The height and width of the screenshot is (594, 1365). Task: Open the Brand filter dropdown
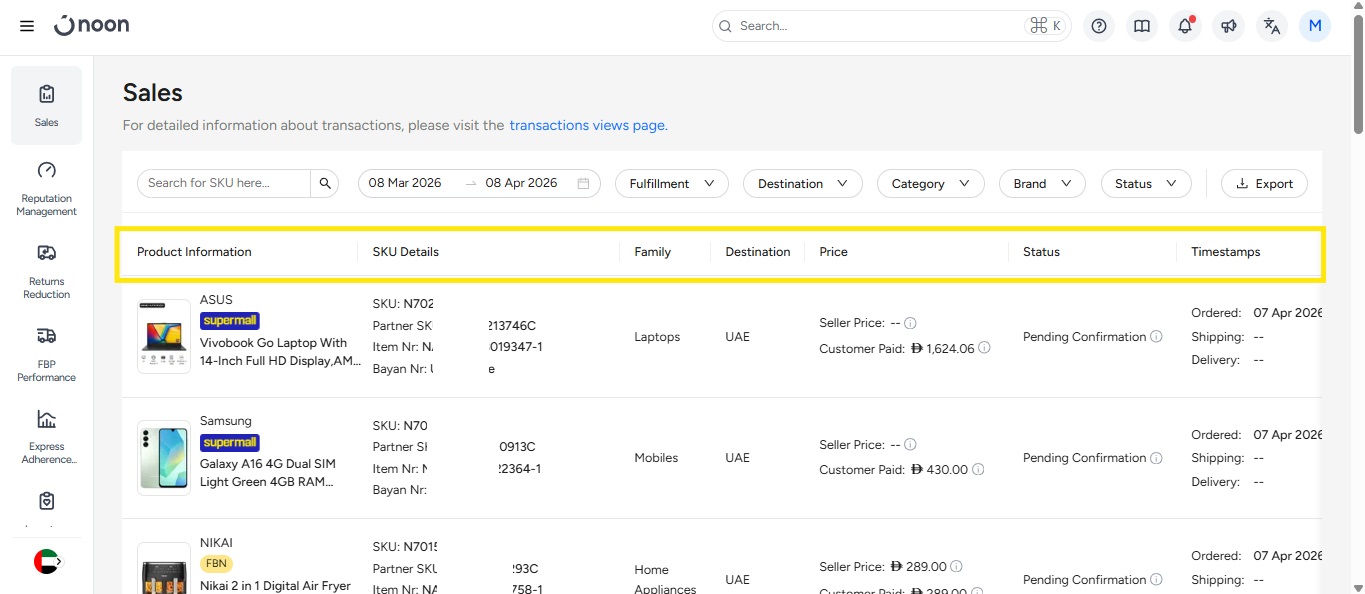pos(1041,184)
